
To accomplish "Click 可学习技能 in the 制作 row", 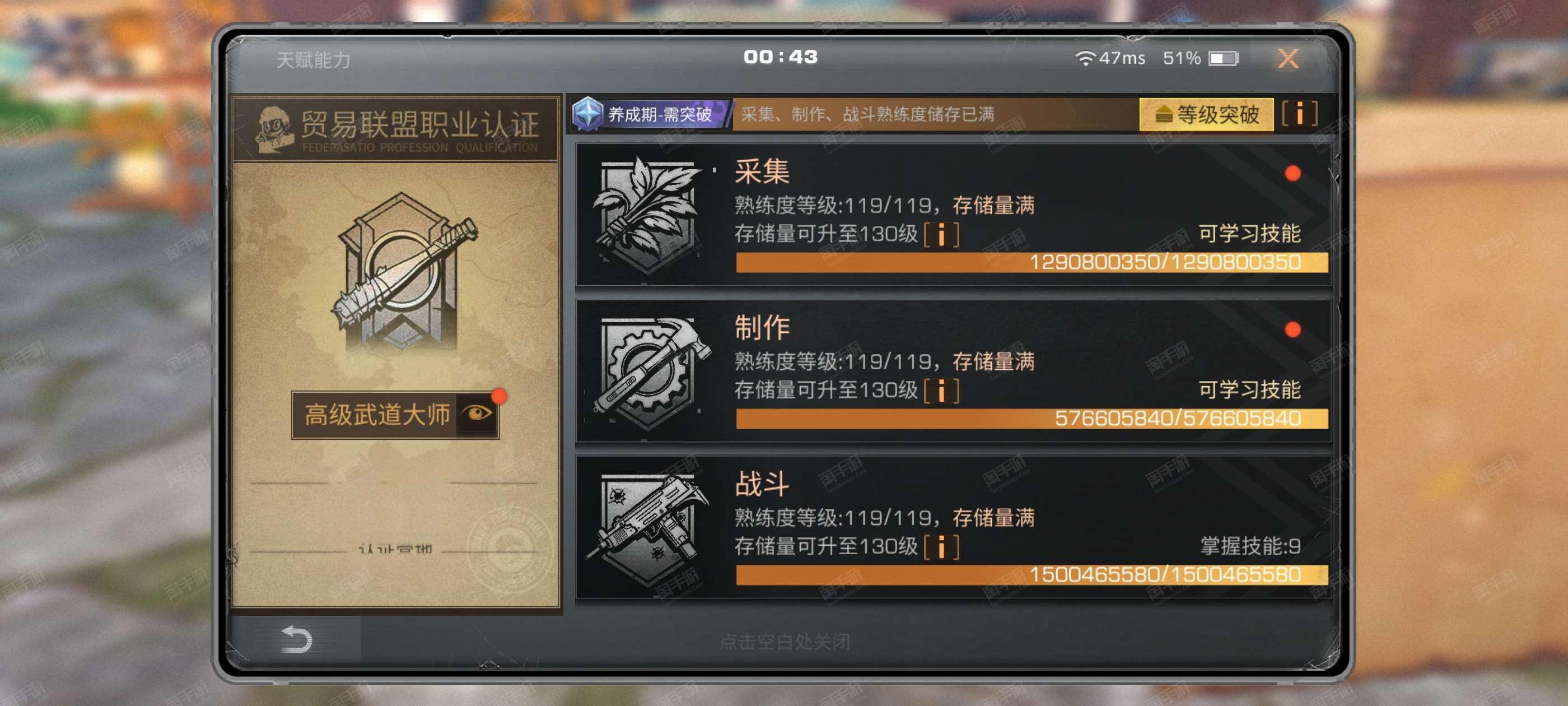I will click(x=1249, y=390).
